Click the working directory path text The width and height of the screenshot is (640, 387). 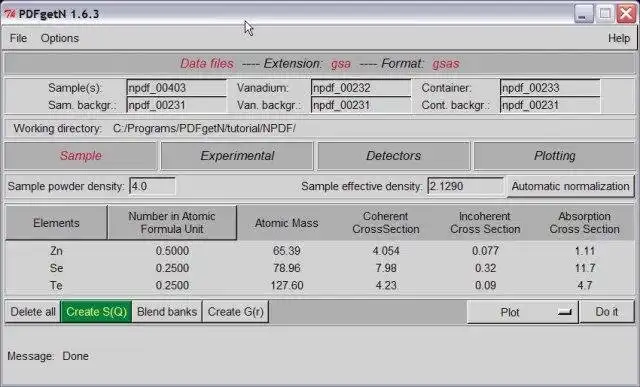204,129
